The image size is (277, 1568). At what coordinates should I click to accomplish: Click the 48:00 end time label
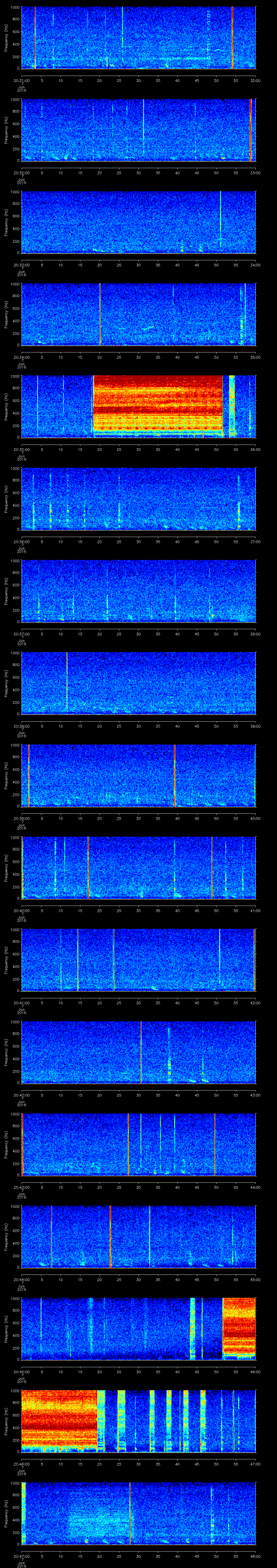coord(255,1556)
